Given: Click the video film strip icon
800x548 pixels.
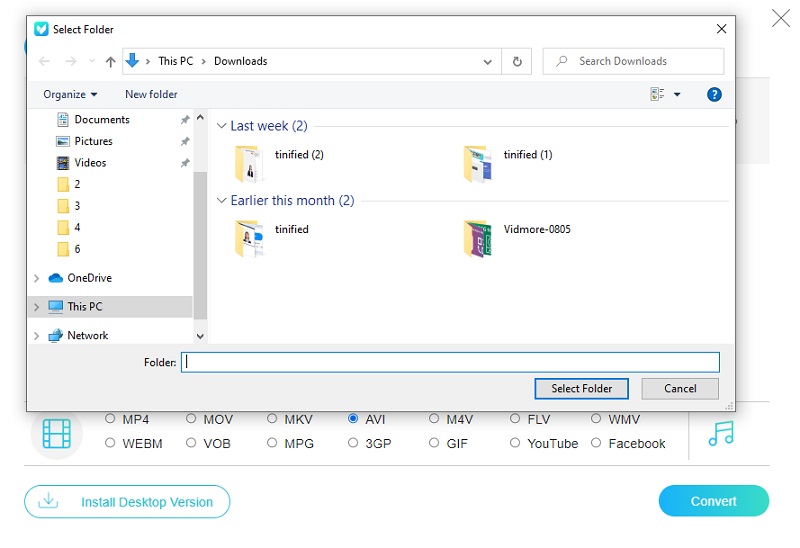Looking at the screenshot, I should click(57, 433).
